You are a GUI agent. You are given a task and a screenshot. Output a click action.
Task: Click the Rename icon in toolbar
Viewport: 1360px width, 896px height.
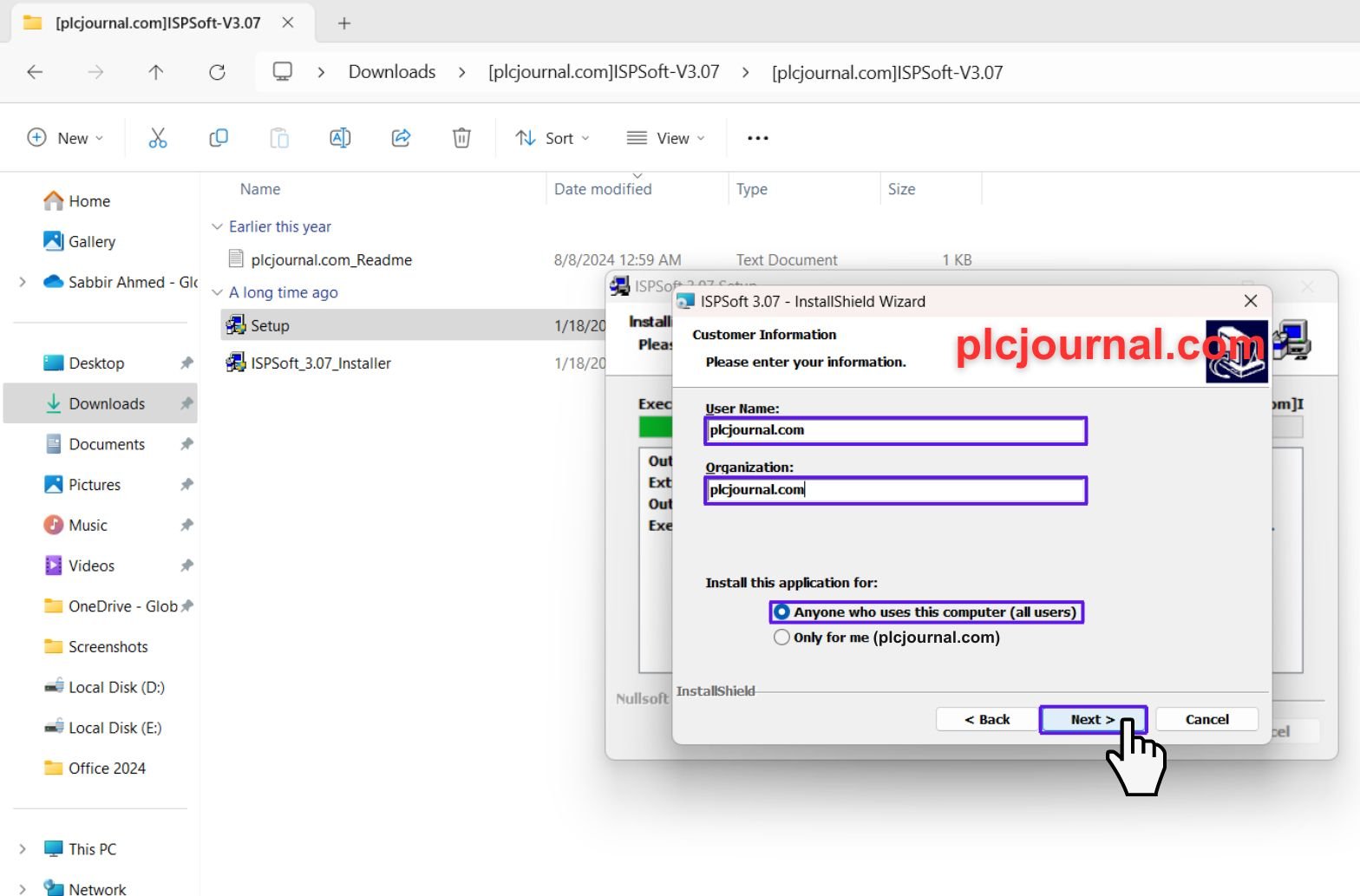tap(340, 138)
